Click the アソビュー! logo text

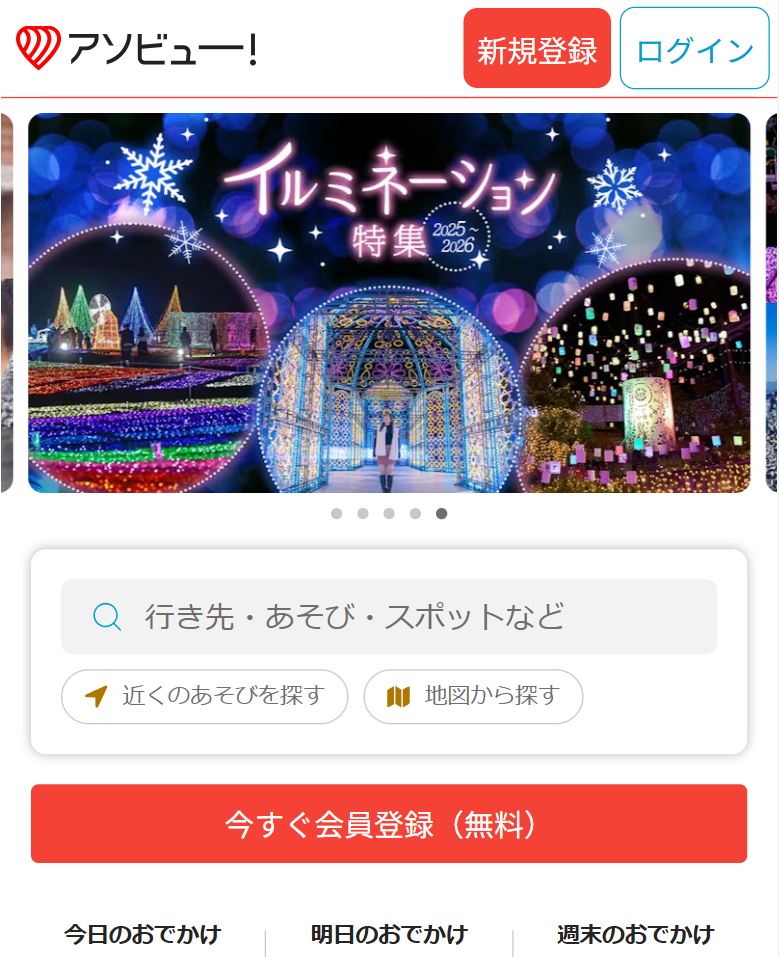pyautogui.click(x=162, y=48)
